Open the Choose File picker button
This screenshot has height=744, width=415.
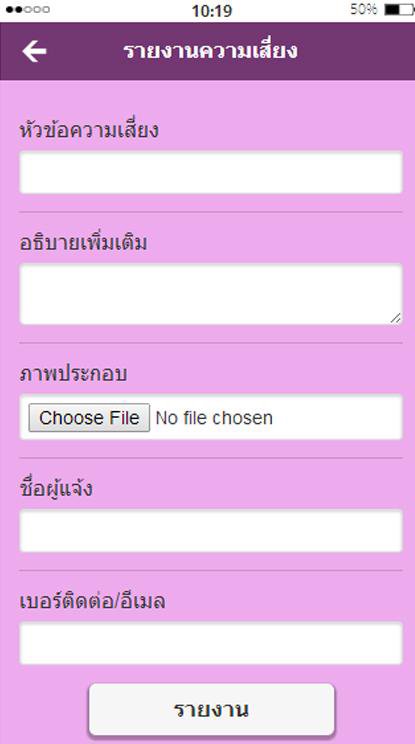coord(89,418)
